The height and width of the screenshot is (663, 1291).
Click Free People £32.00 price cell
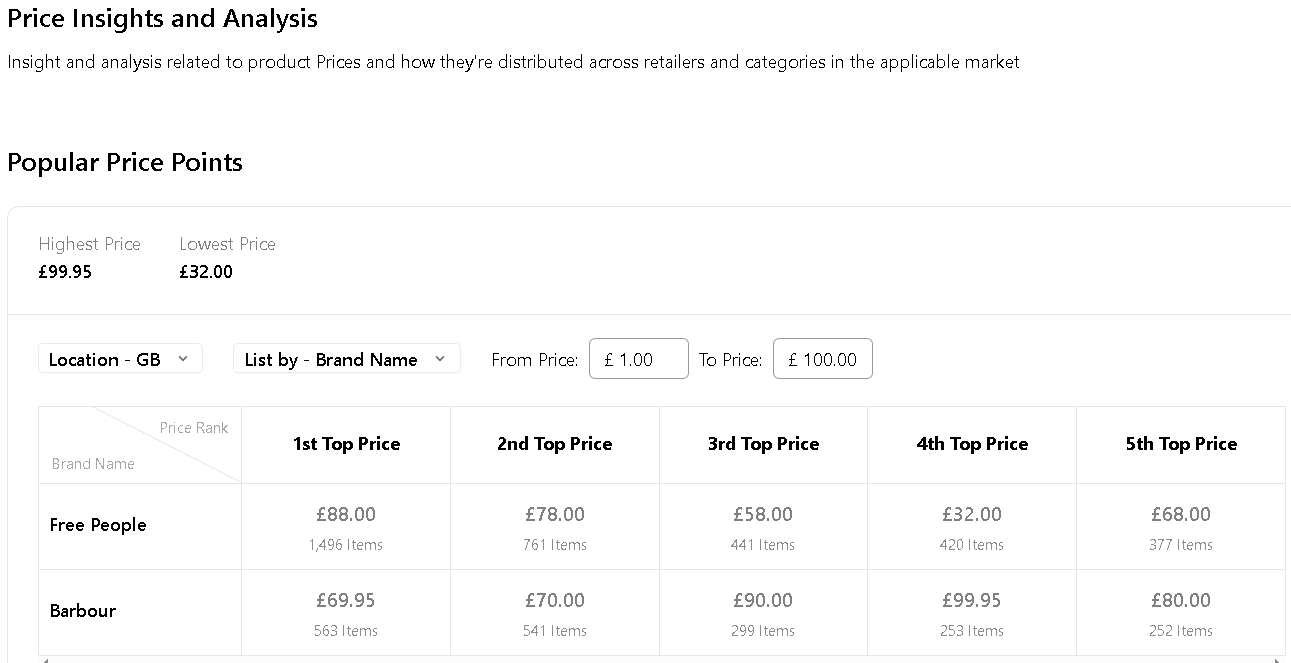coord(972,527)
